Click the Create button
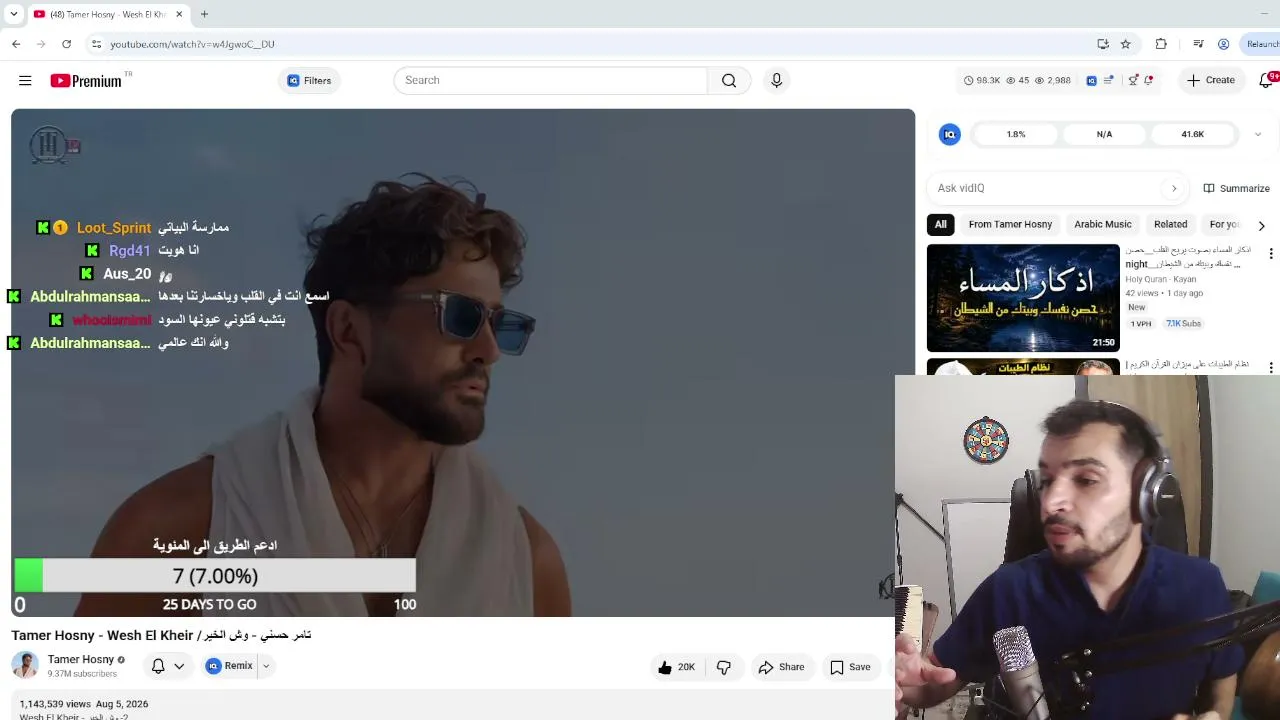This screenshot has height=720, width=1280. [1211, 80]
